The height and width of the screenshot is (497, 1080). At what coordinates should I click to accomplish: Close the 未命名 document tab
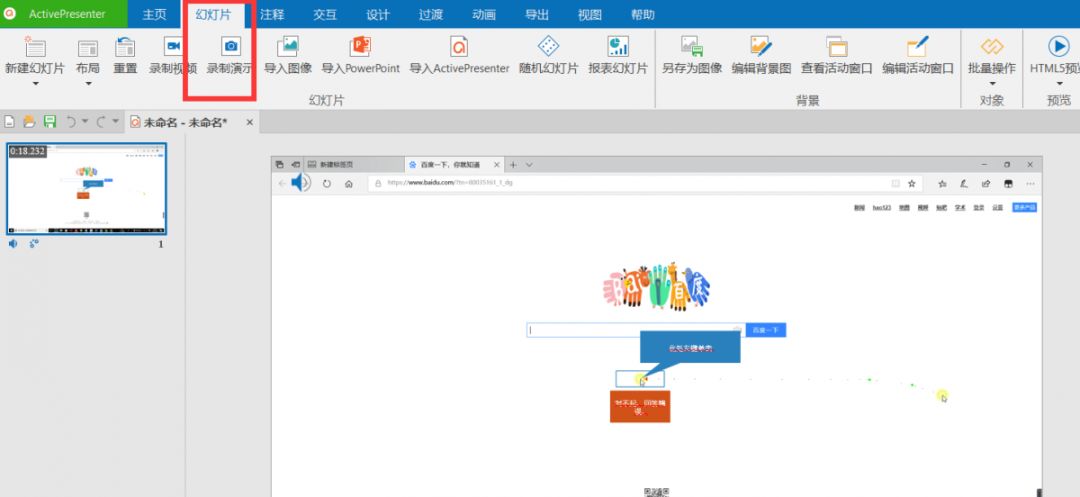click(250, 123)
